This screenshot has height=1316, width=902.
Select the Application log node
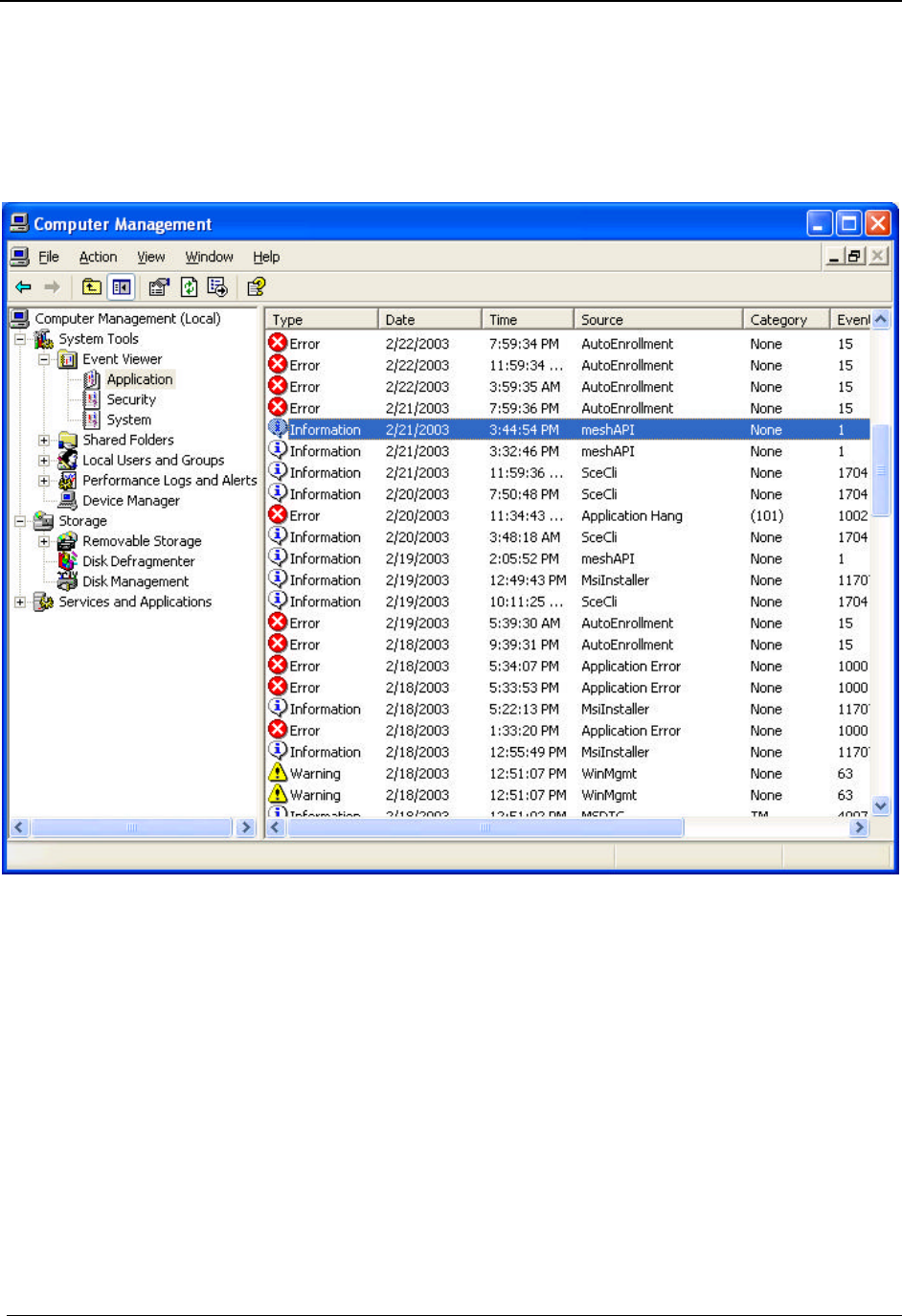click(x=140, y=379)
